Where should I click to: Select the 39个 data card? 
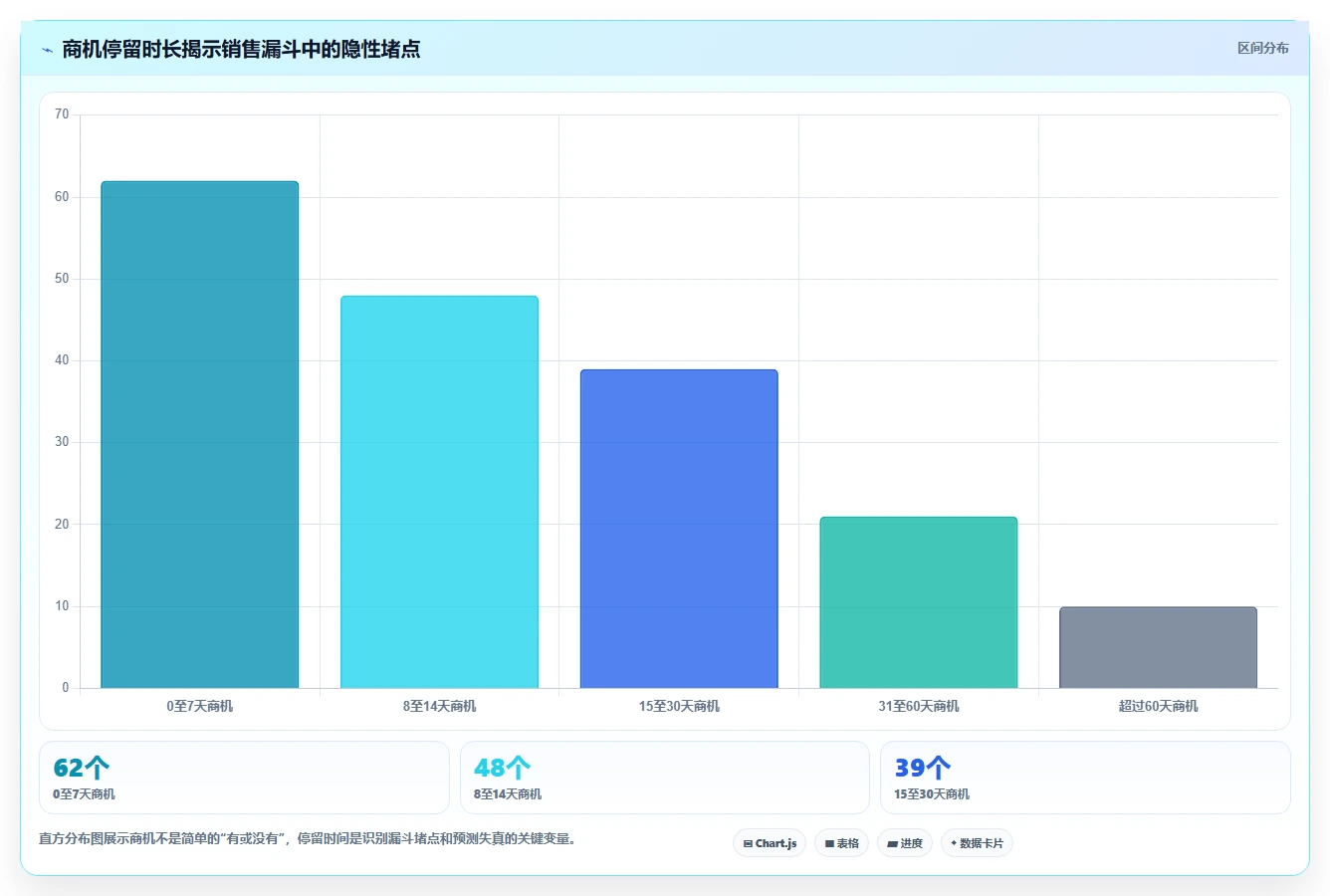[x=1085, y=778]
